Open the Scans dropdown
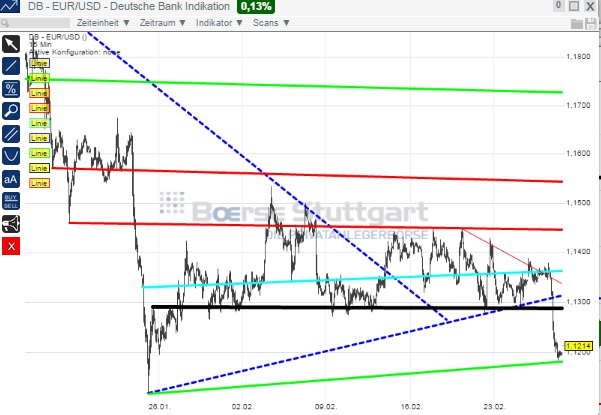This screenshot has width=601, height=415. click(271, 23)
